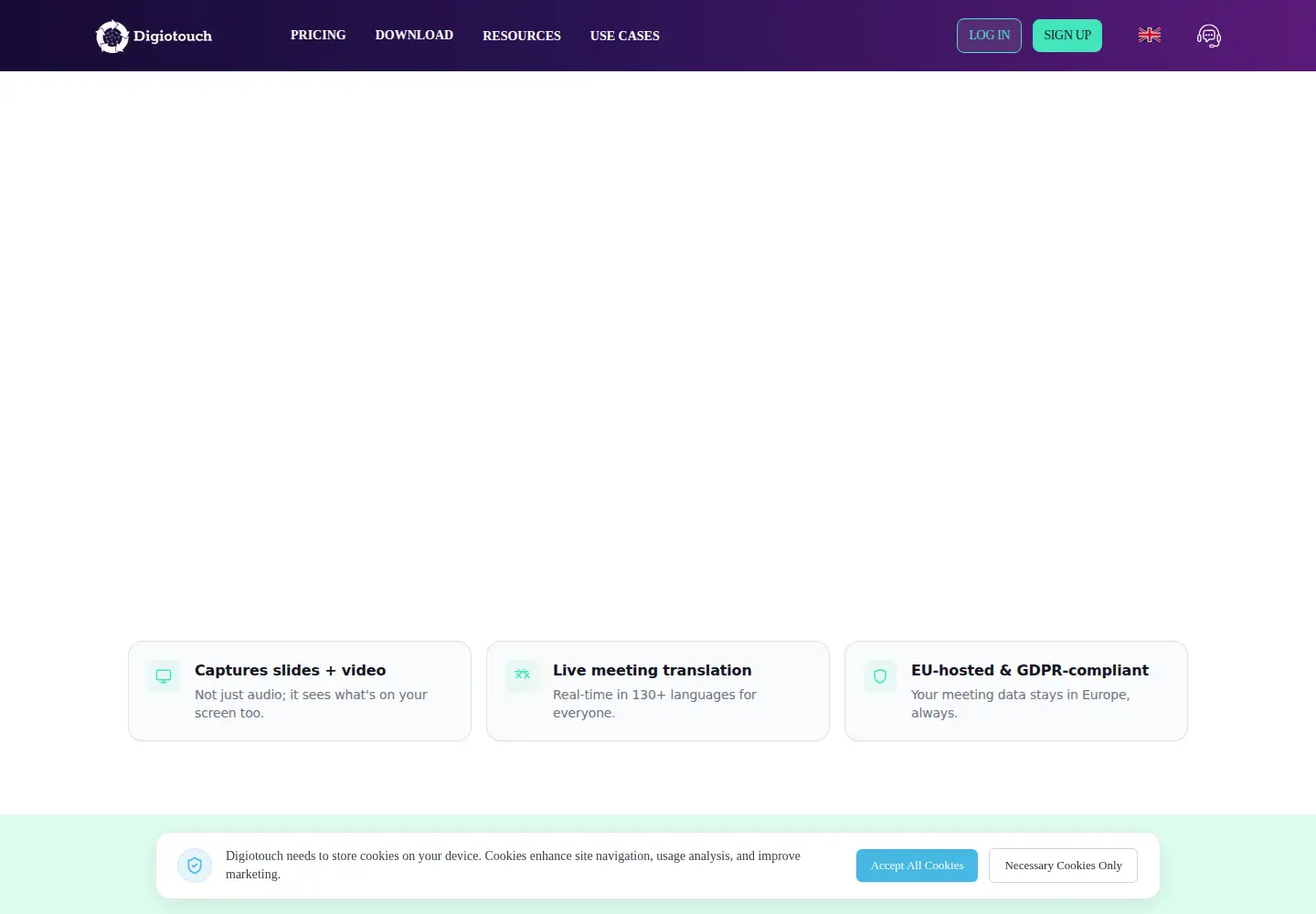Click the 'Live meeting translation' heading
This screenshot has height=914, width=1316.
point(653,670)
